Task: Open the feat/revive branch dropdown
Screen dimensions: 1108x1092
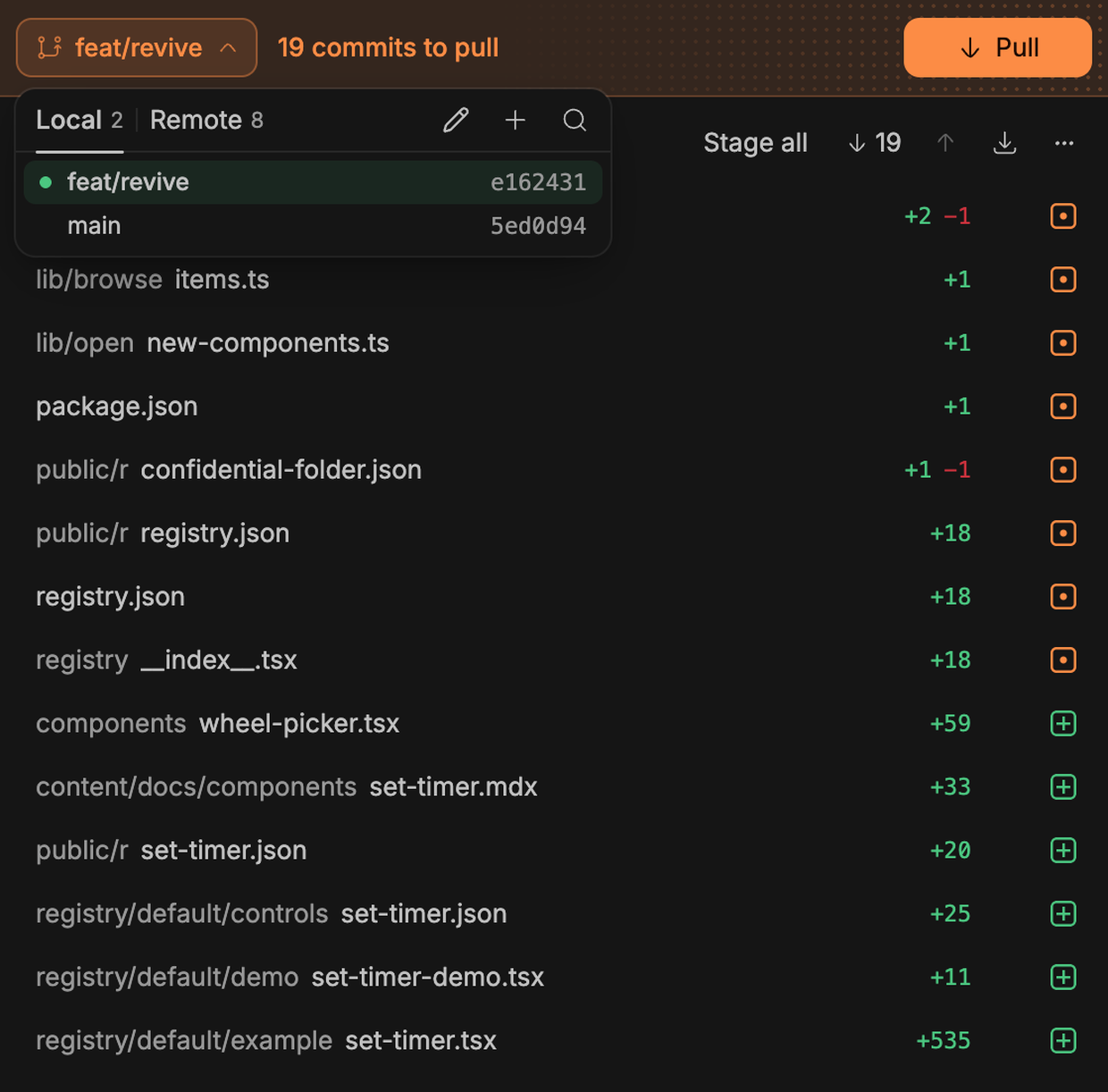Action: click(137, 47)
